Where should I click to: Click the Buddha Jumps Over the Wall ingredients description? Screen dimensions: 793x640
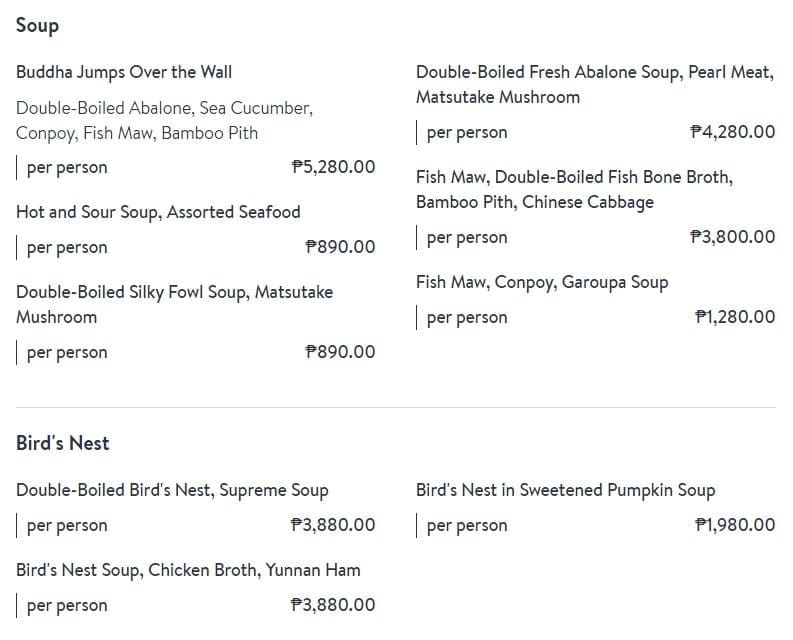click(x=165, y=120)
